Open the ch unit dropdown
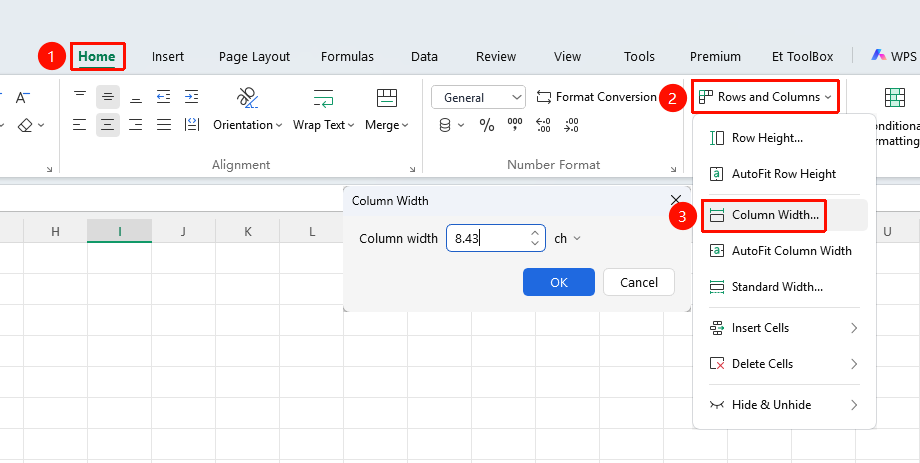This screenshot has height=463, width=920. 567,238
